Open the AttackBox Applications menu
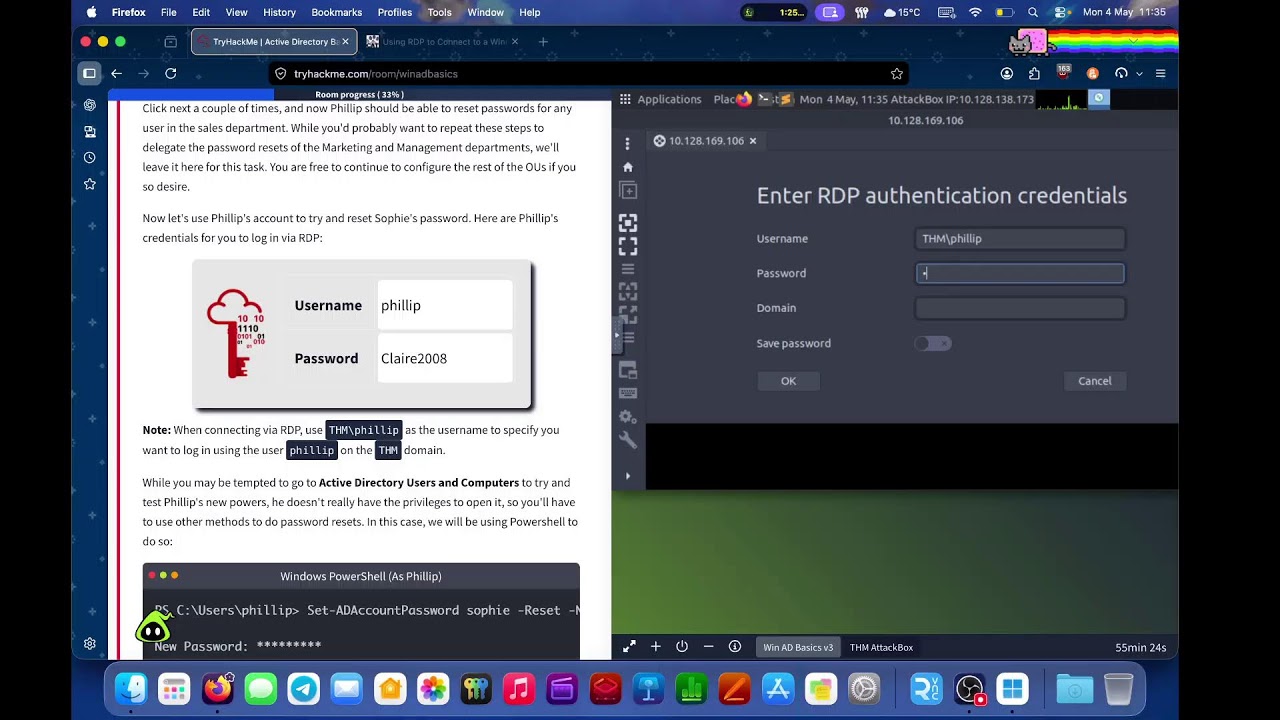Screen dimensions: 1280x720 tap(661, 99)
